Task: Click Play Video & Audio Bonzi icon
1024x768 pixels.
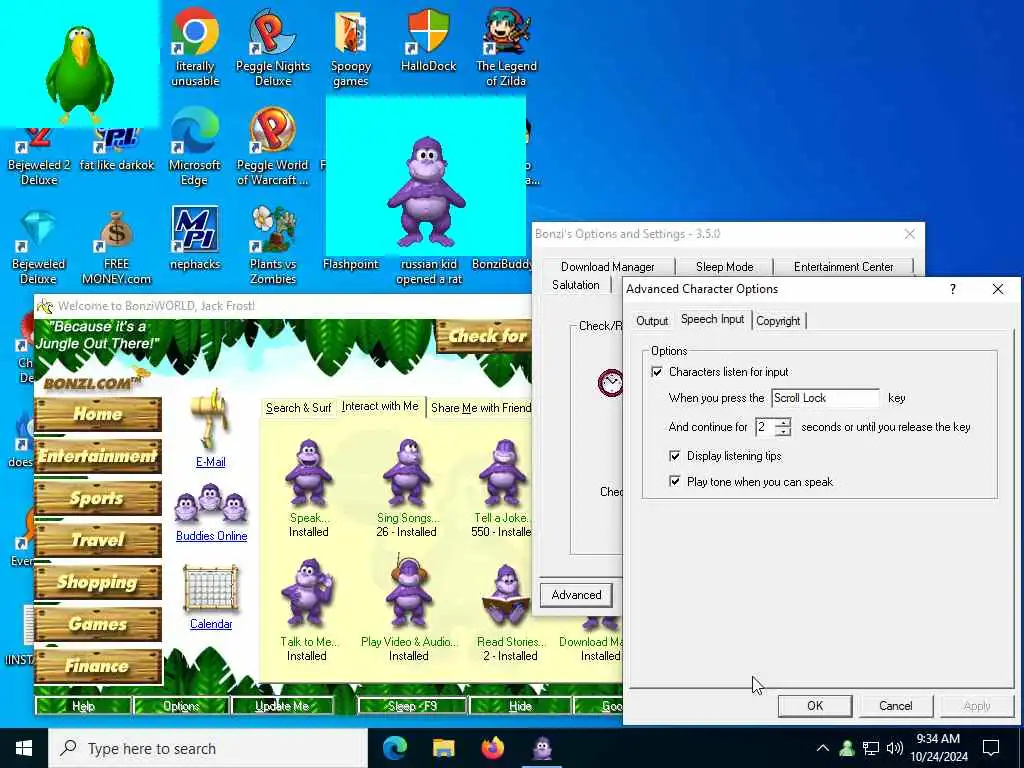Action: coord(408,593)
